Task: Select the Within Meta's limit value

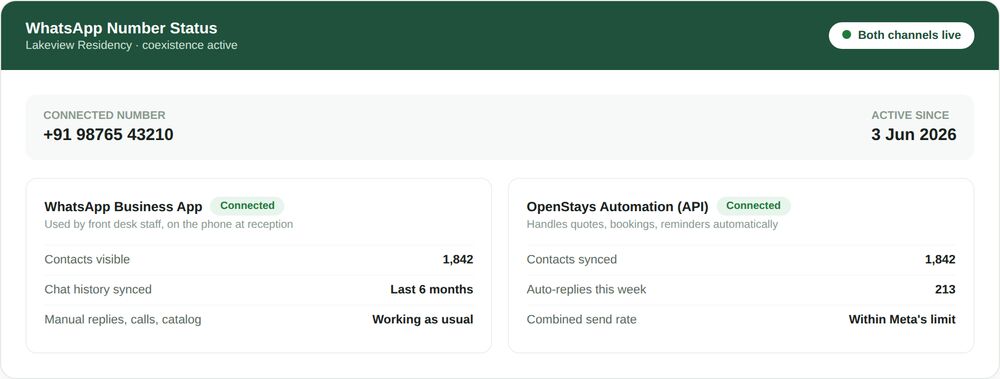Action: tap(902, 320)
